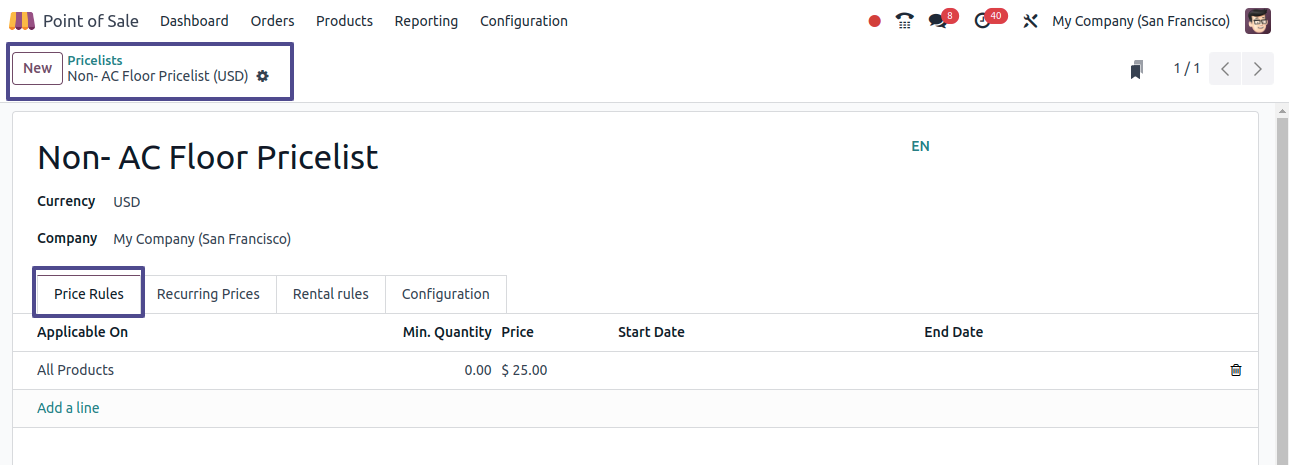Screen dimensions: 1289x465
Task: Open the debug tools wrench icon
Action: coord(1031,21)
